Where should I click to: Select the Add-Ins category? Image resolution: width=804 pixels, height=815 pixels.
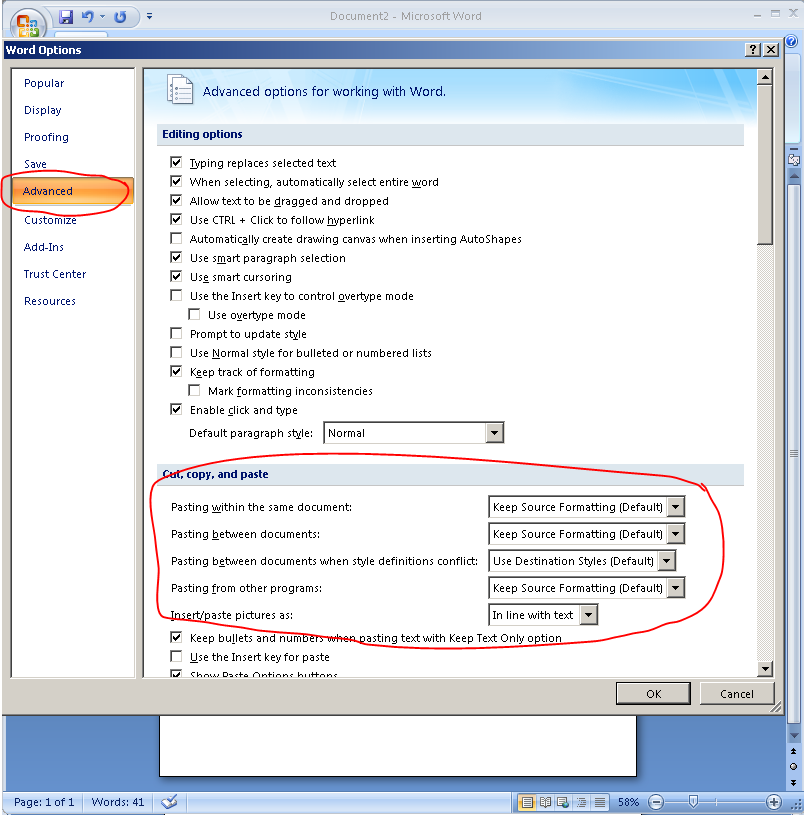pyautogui.click(x=44, y=247)
